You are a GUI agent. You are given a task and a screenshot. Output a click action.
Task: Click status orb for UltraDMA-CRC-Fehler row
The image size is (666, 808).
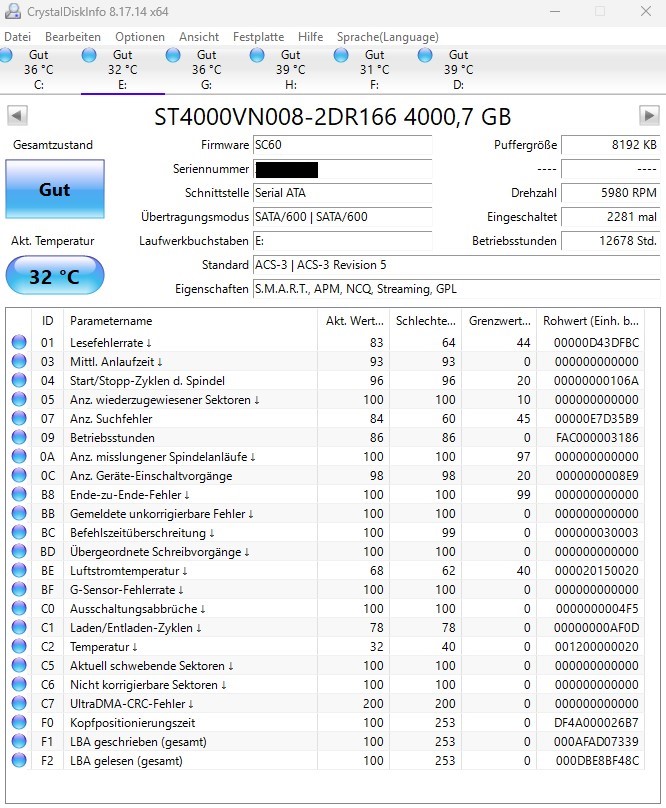[x=19, y=703]
